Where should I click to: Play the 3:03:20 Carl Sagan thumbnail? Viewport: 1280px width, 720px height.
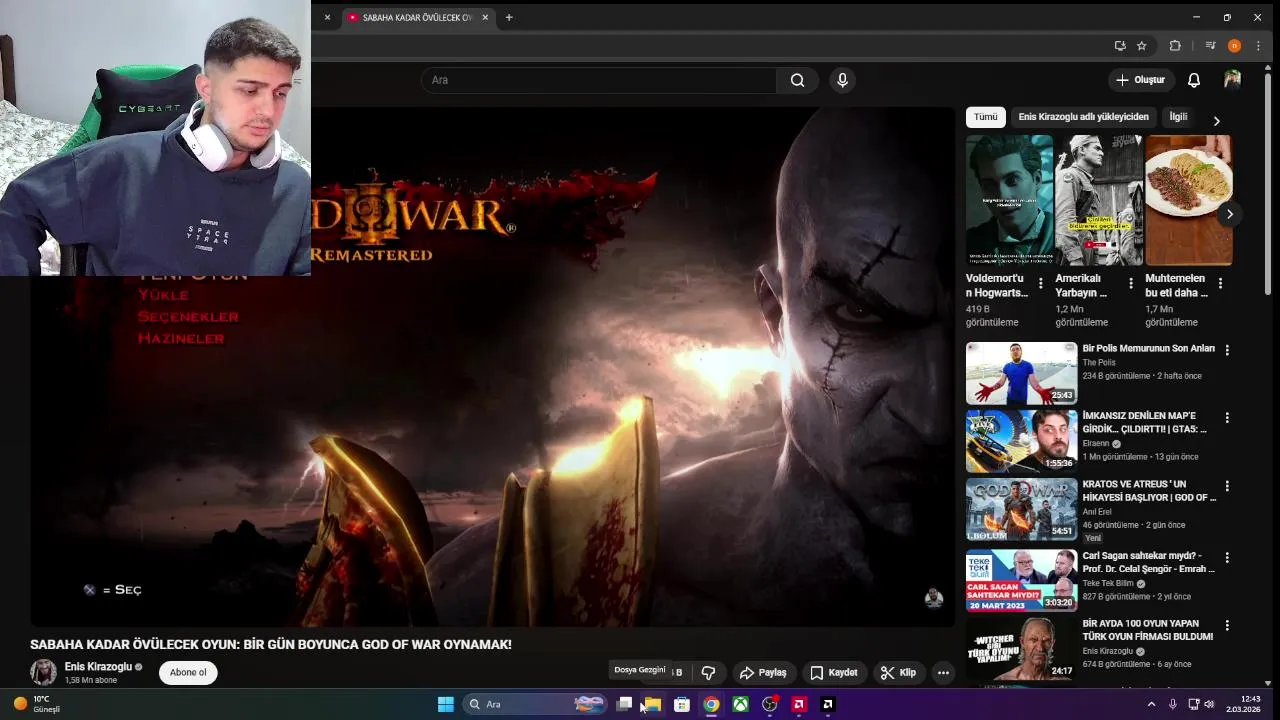1021,580
